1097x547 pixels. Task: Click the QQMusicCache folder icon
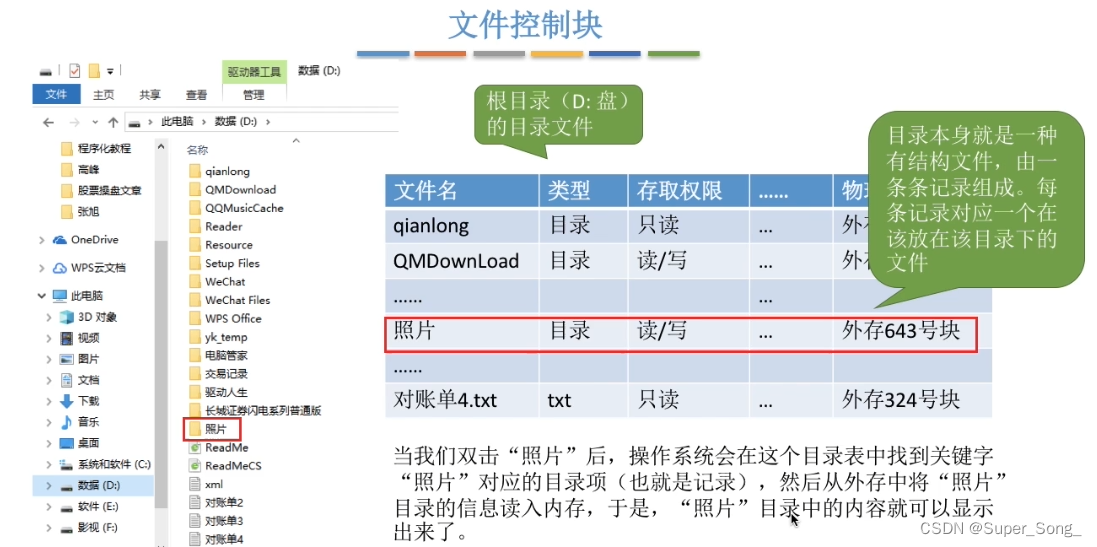click(x=194, y=208)
